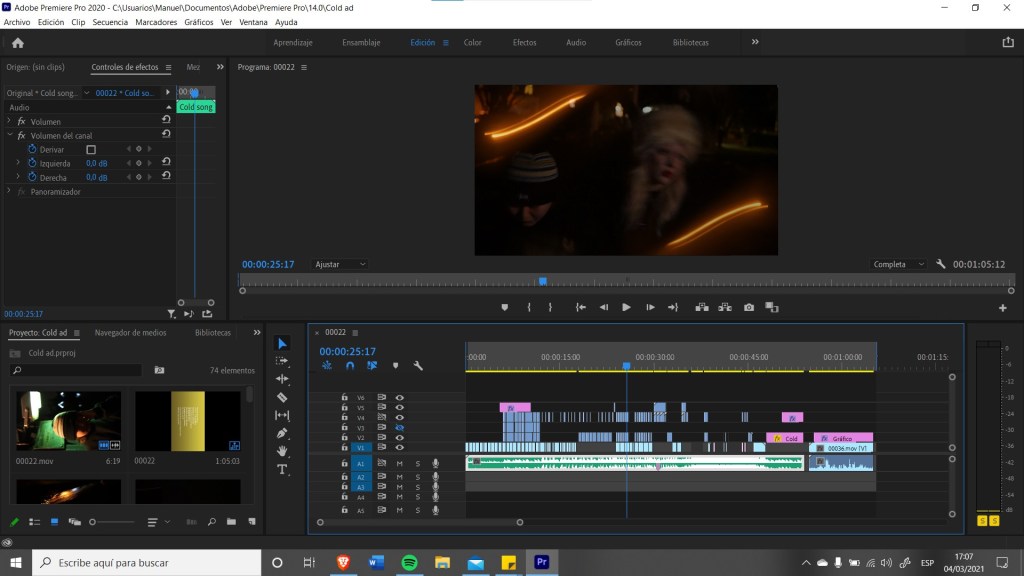Switch to the Color workspace tab
This screenshot has height=576, width=1024.
pyautogui.click(x=472, y=43)
